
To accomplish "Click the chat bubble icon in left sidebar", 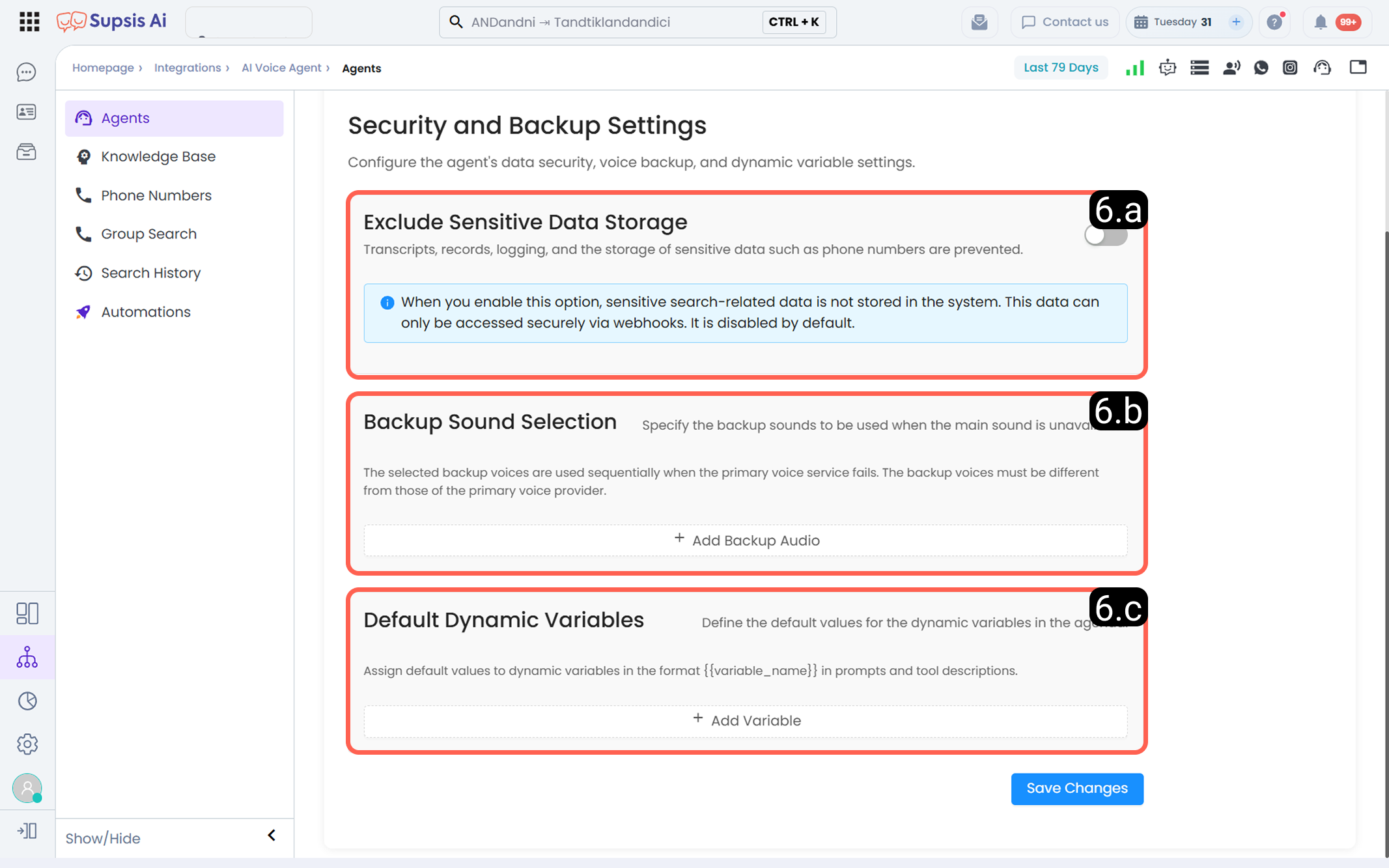I will point(26,72).
